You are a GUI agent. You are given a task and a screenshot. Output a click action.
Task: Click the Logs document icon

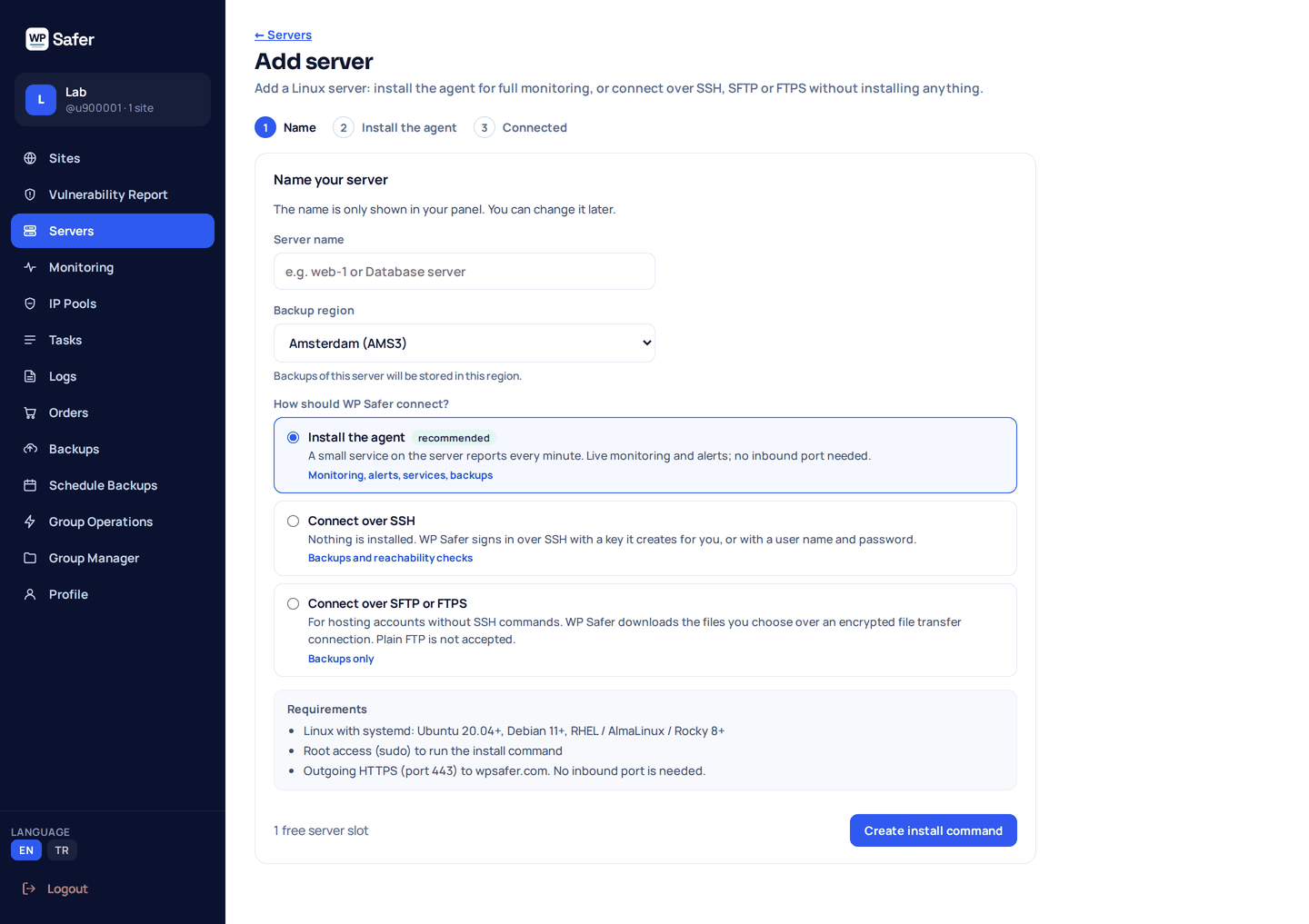(30, 376)
